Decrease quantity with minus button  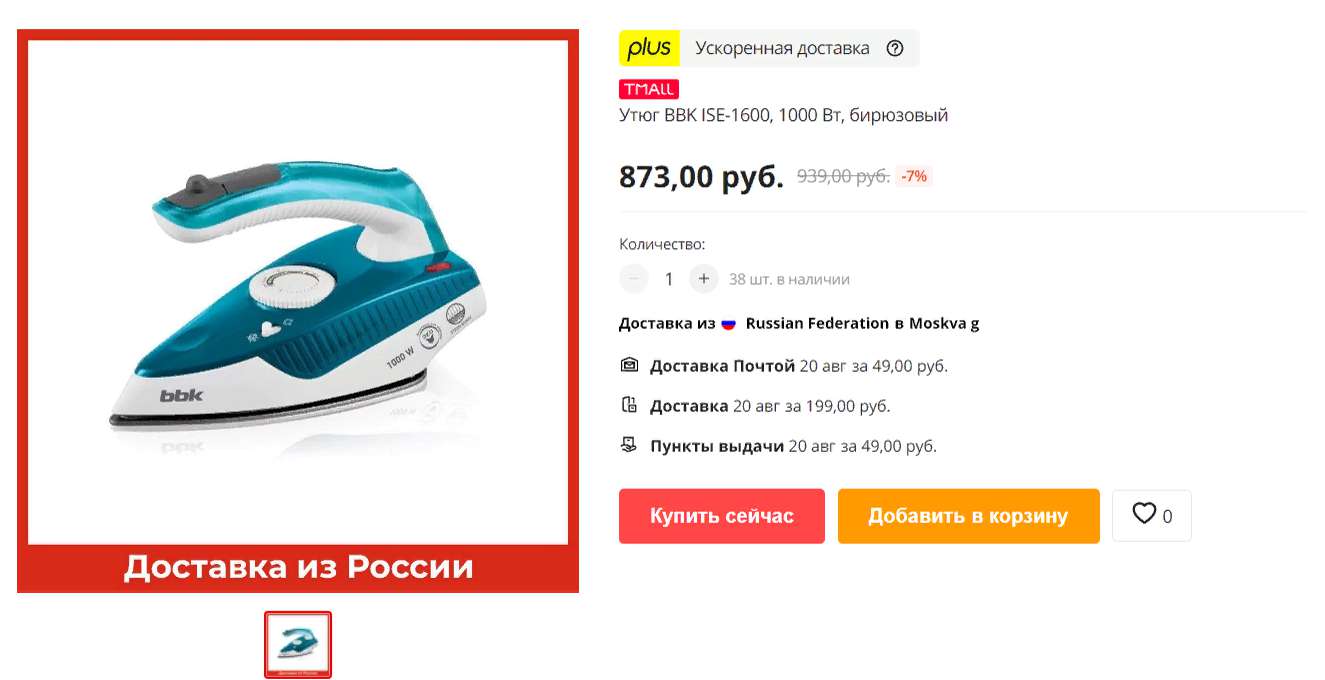click(634, 279)
